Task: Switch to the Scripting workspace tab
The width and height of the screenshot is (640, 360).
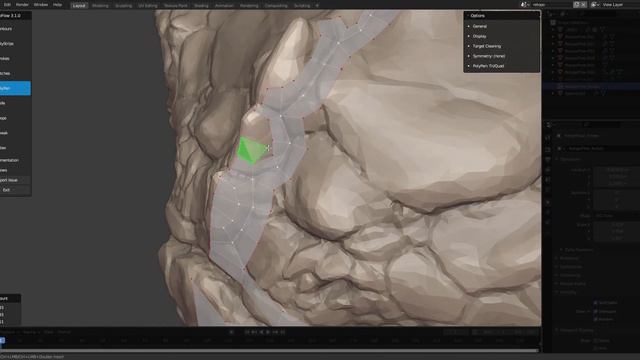Action: [302, 6]
